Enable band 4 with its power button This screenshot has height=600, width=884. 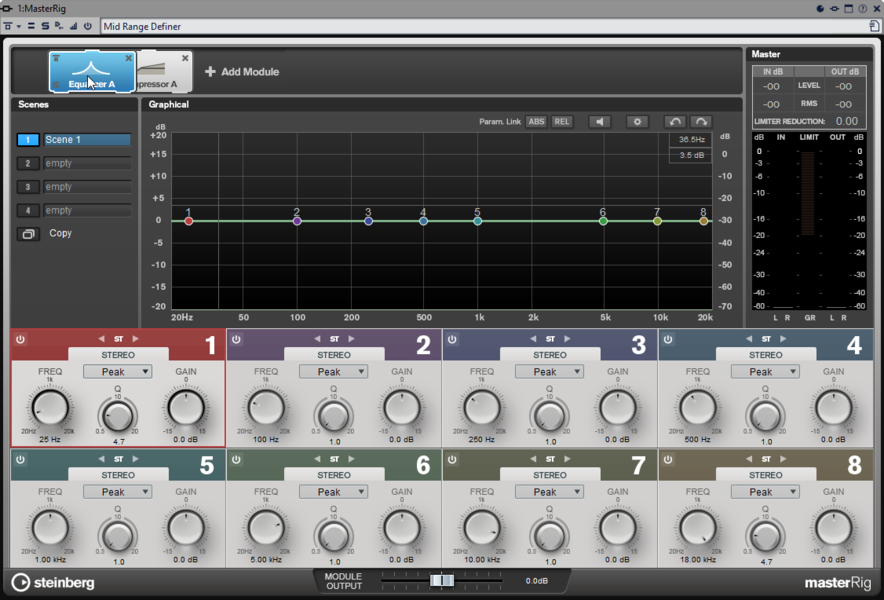(x=668, y=339)
